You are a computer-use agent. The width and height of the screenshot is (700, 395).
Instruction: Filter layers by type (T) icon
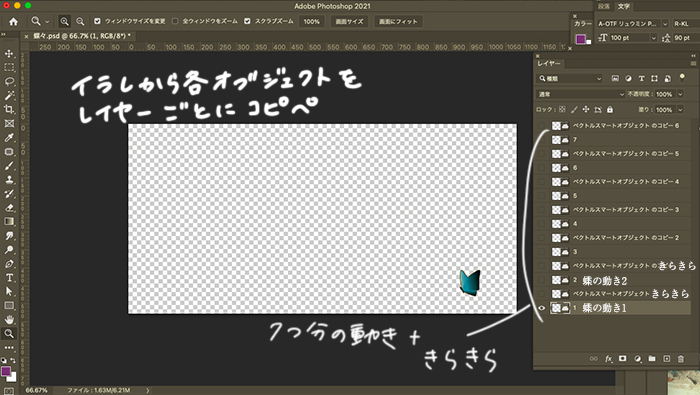tap(642, 79)
